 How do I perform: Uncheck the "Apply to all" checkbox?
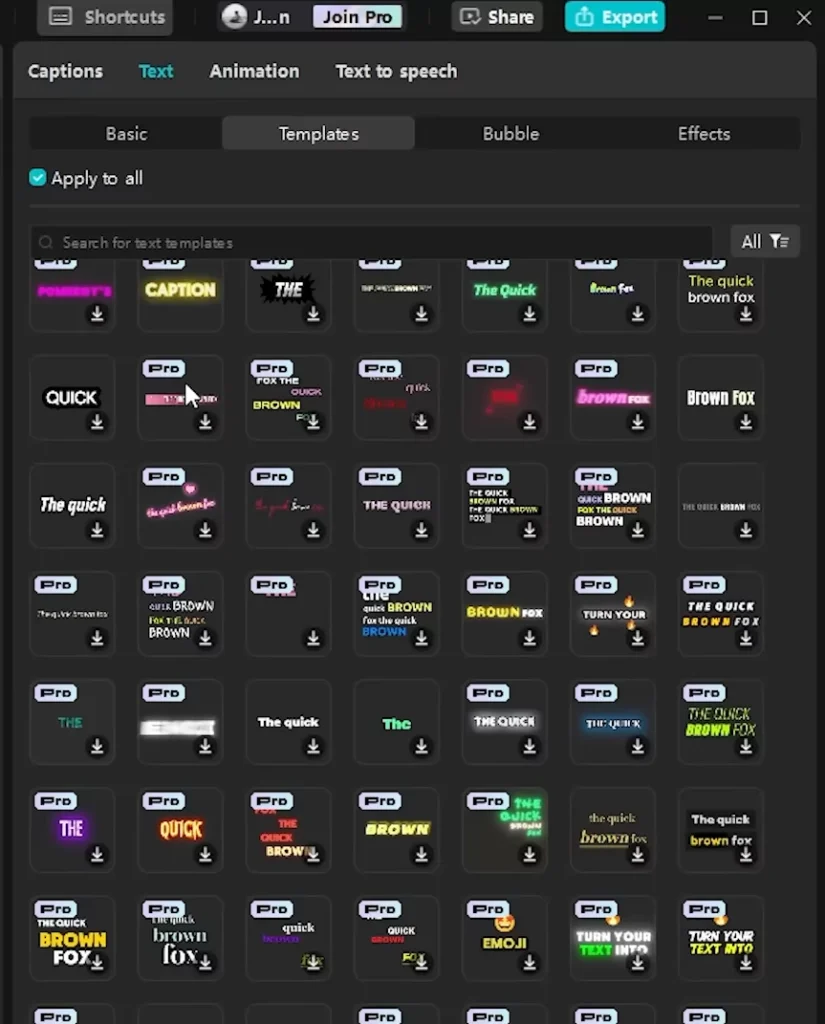coord(37,177)
